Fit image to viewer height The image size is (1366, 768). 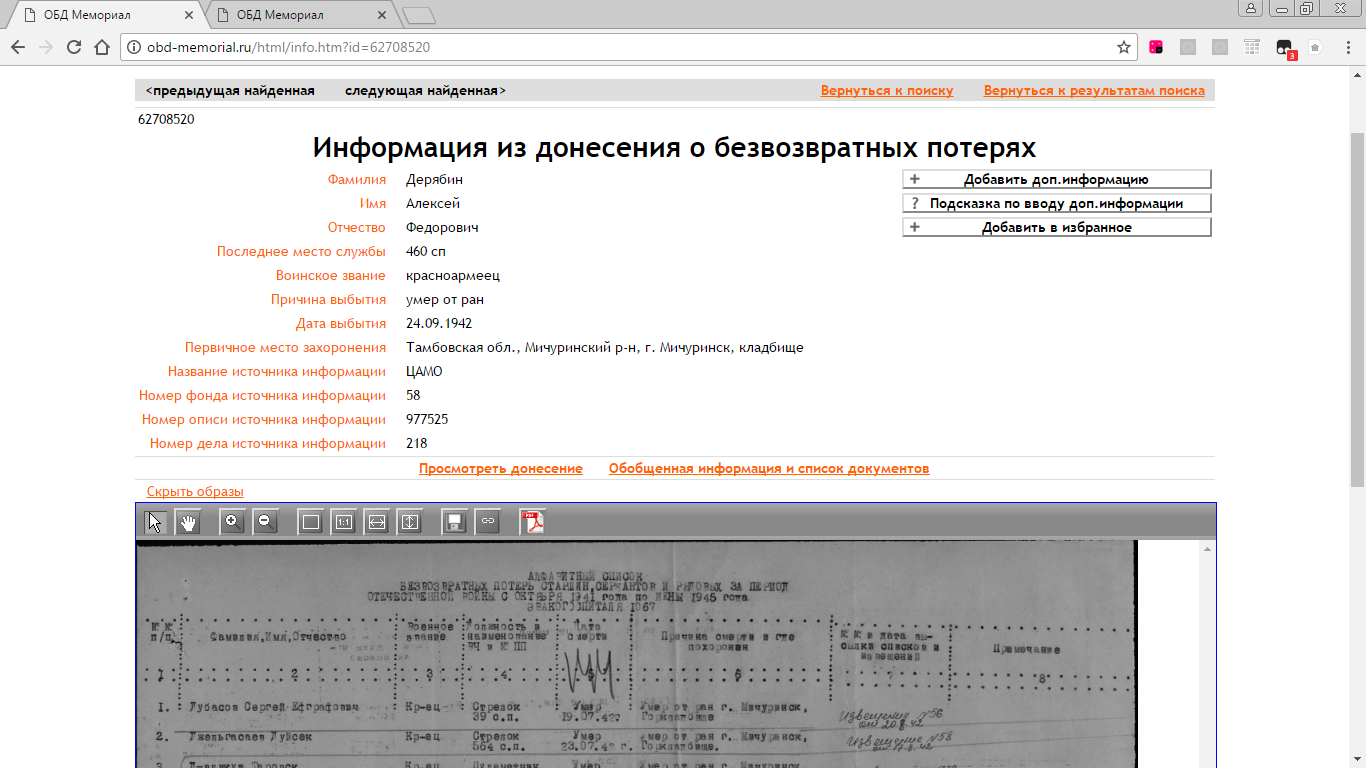pos(409,522)
